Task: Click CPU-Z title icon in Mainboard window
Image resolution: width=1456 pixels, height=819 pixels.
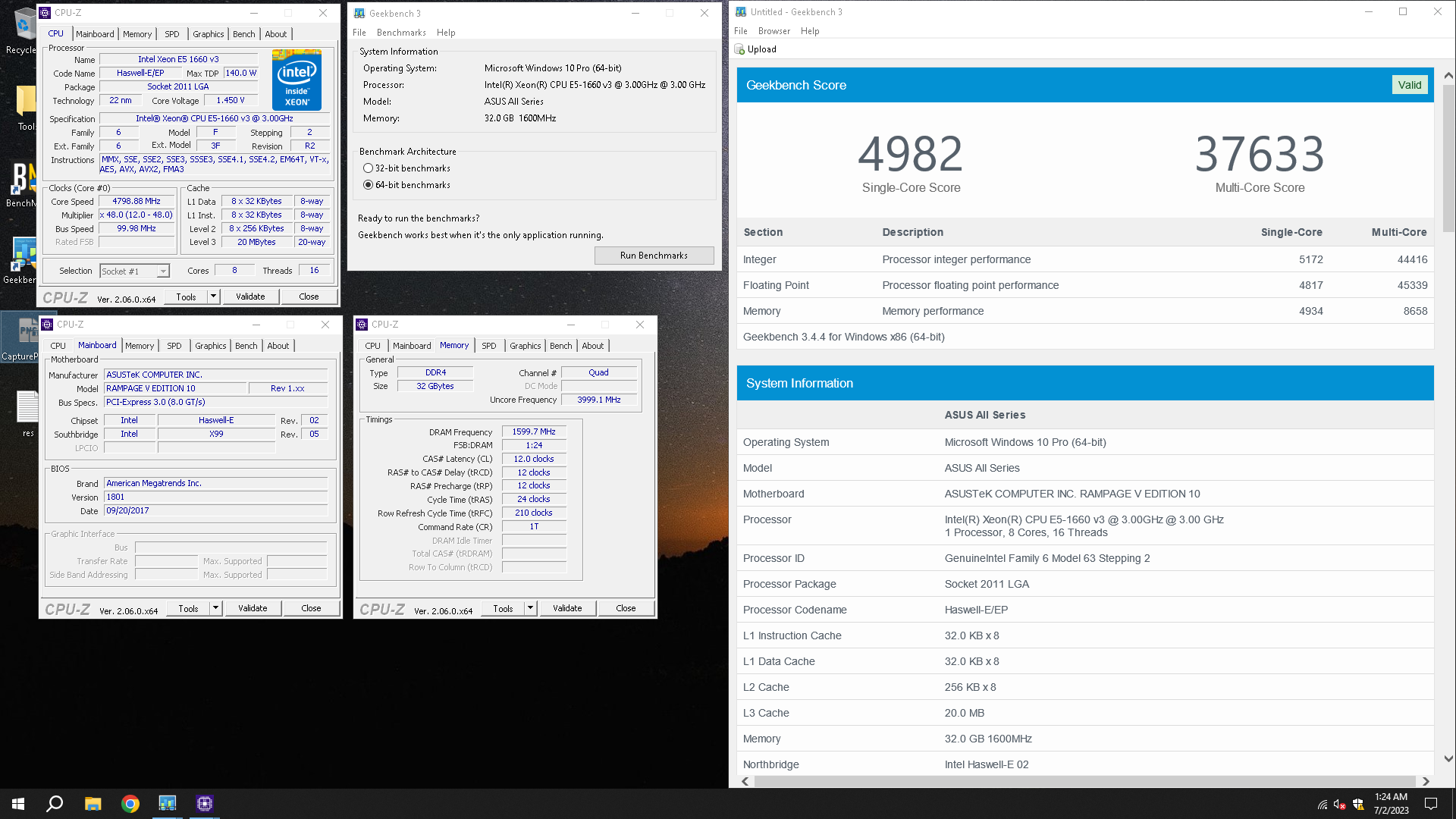Action: tap(47, 325)
